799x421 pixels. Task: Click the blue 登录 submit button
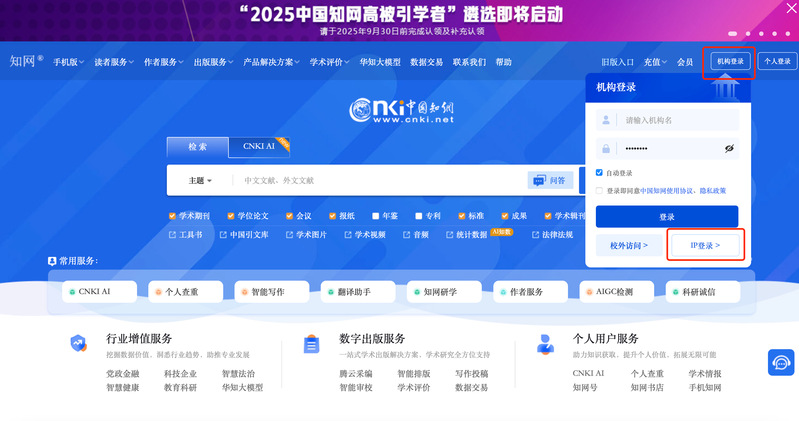coord(667,217)
